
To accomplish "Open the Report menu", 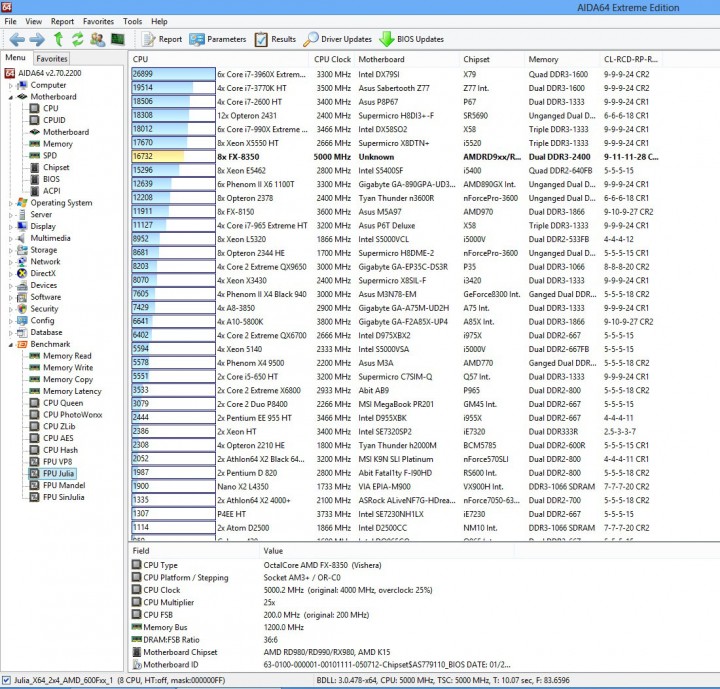I will click(x=62, y=22).
